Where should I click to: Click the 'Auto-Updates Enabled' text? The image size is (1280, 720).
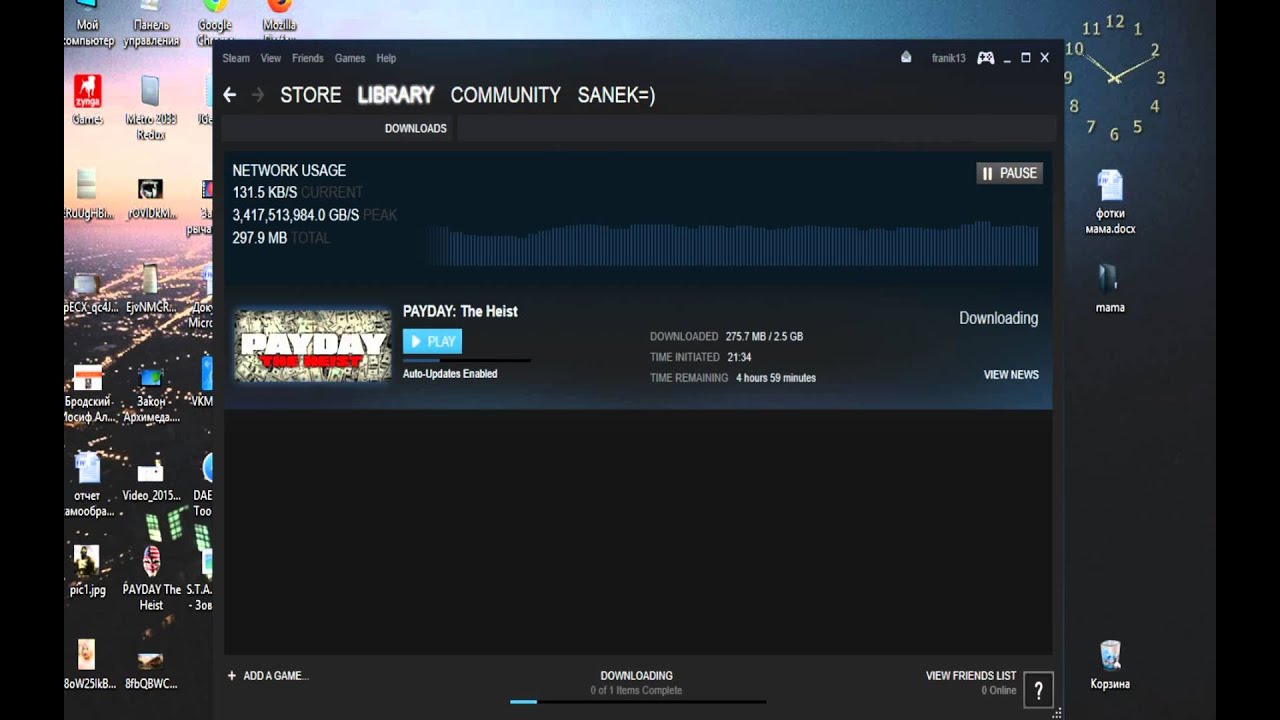[450, 374]
